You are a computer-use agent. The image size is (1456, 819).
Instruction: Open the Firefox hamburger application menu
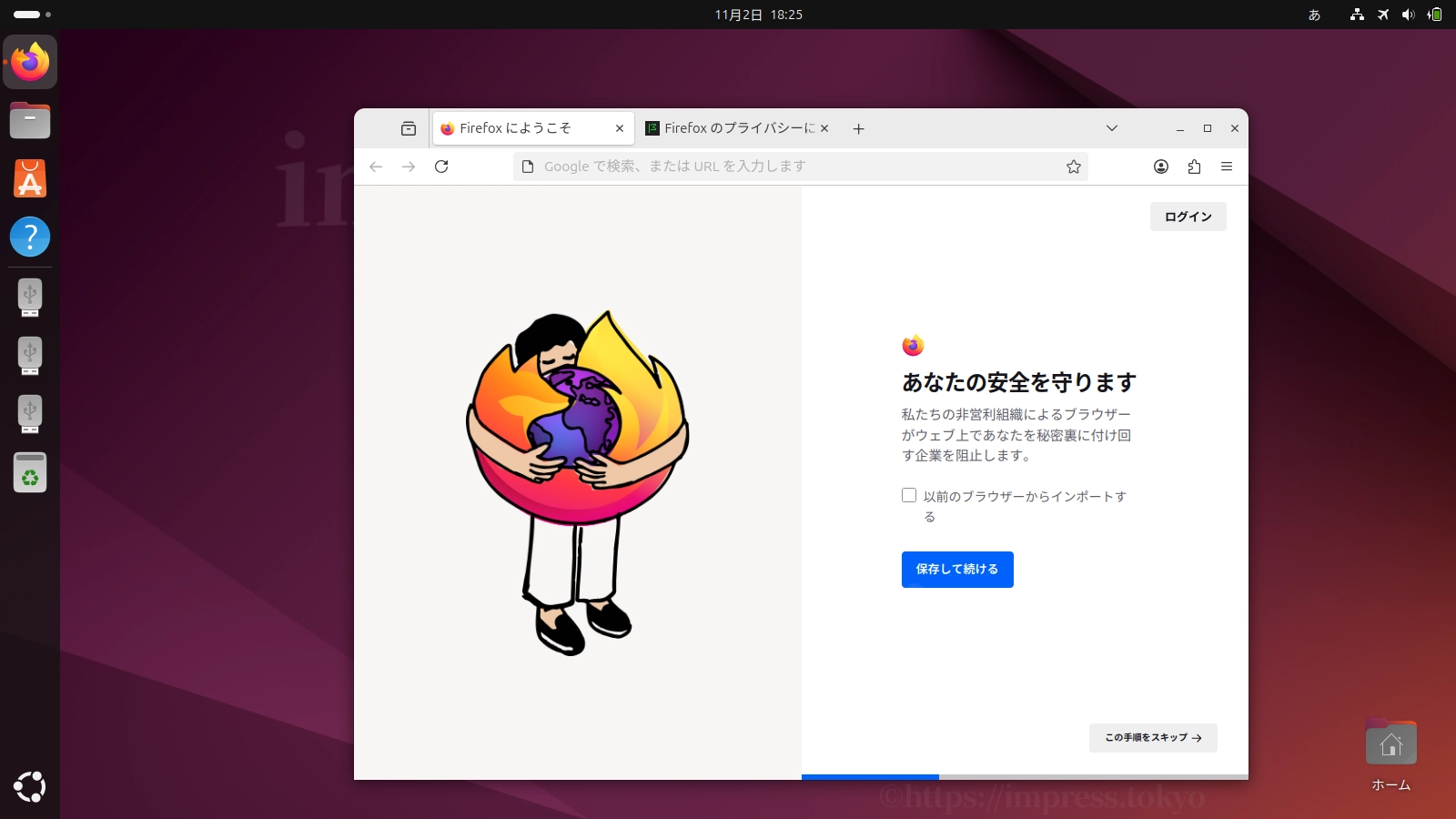(x=1227, y=167)
